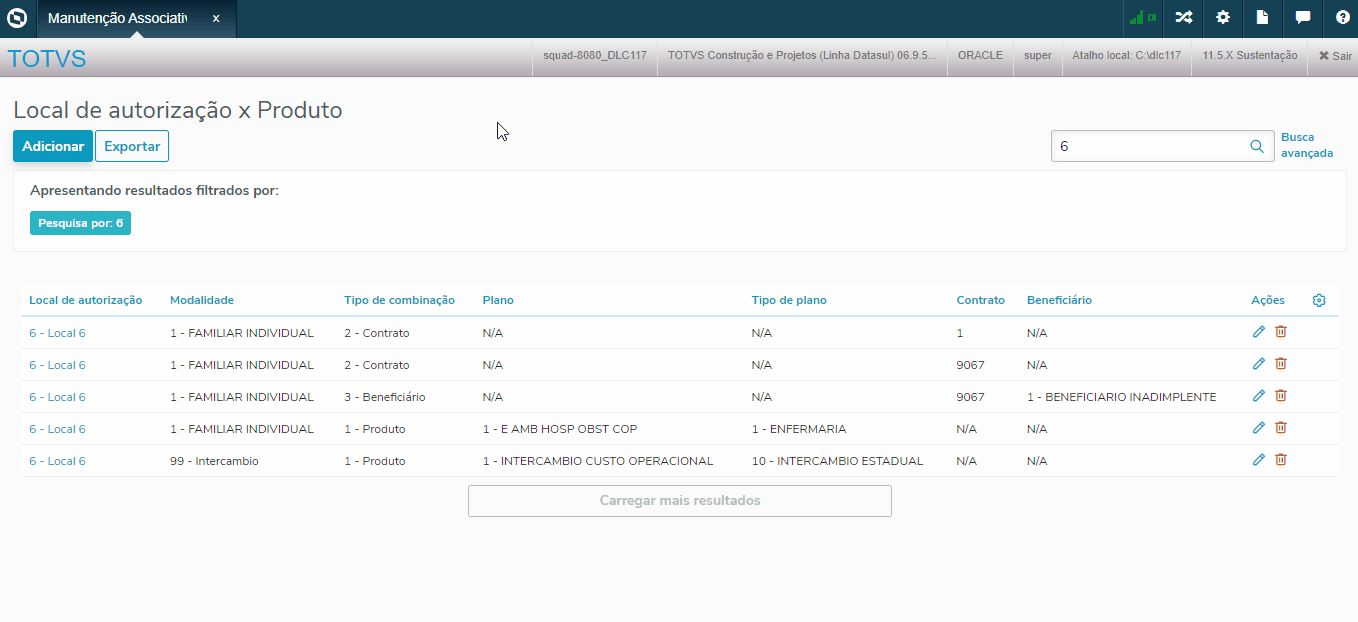
Task: Open 6 - Local 6 link in Intercambio row
Action: click(57, 461)
